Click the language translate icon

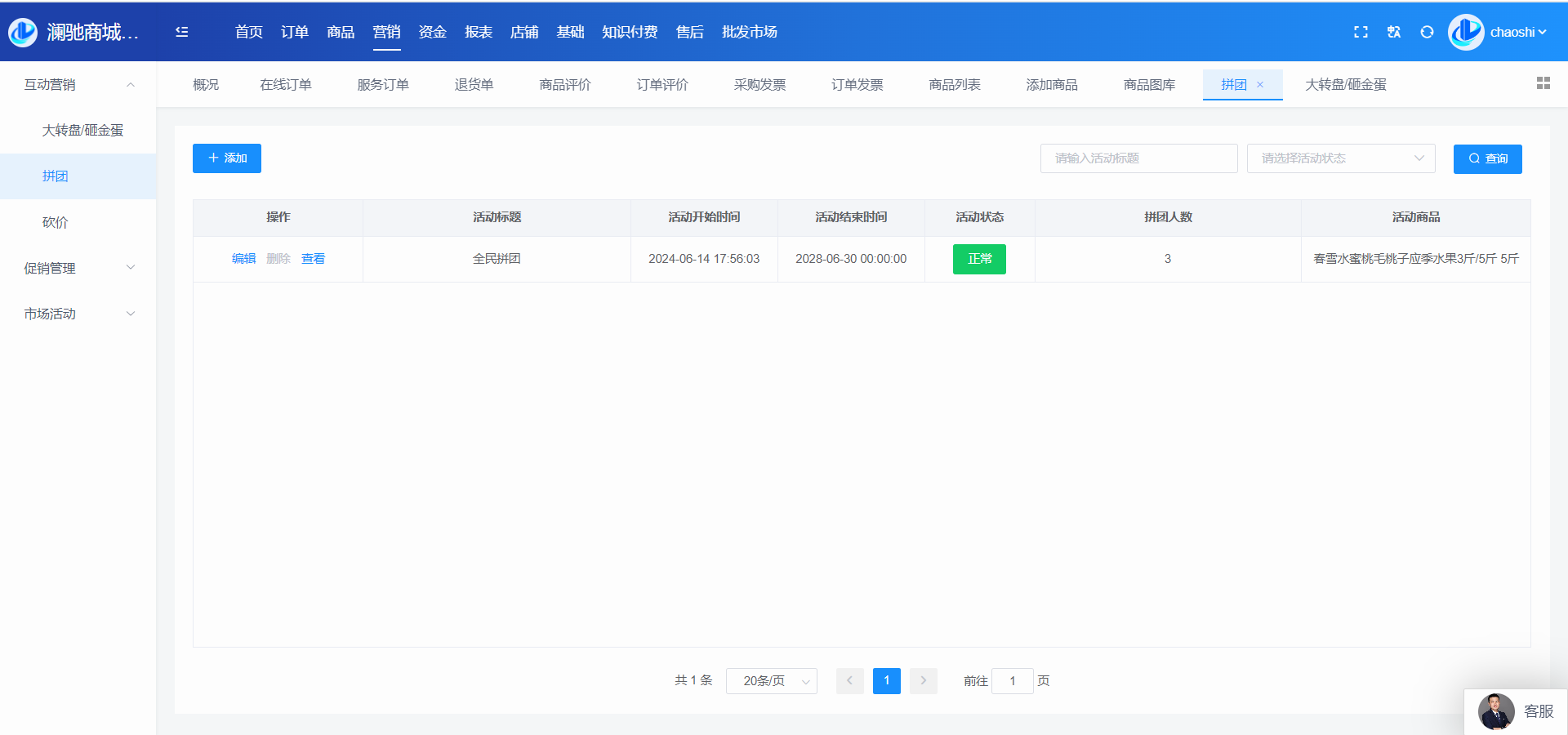(1394, 32)
